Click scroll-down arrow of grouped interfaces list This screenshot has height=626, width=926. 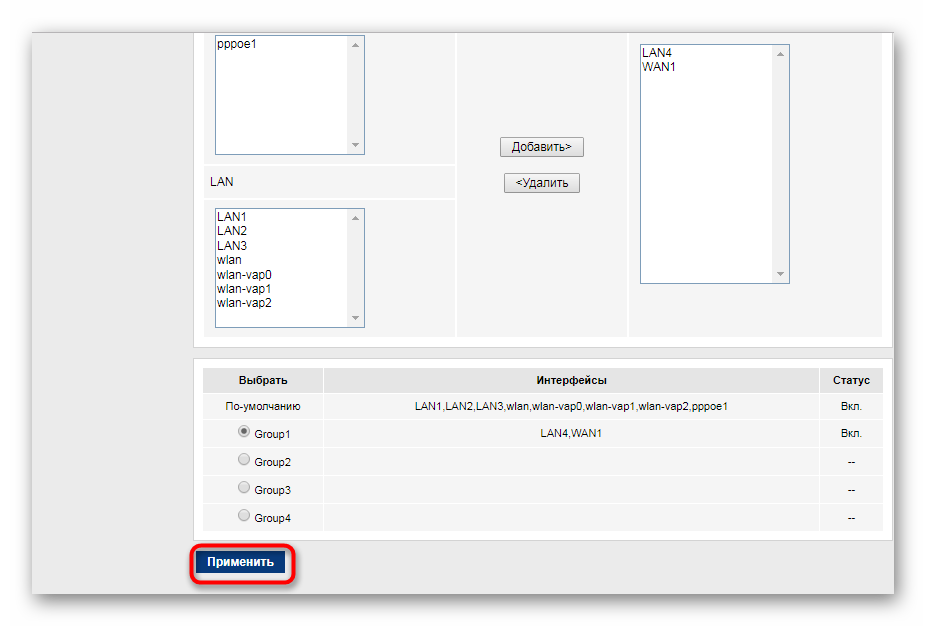pos(781,274)
